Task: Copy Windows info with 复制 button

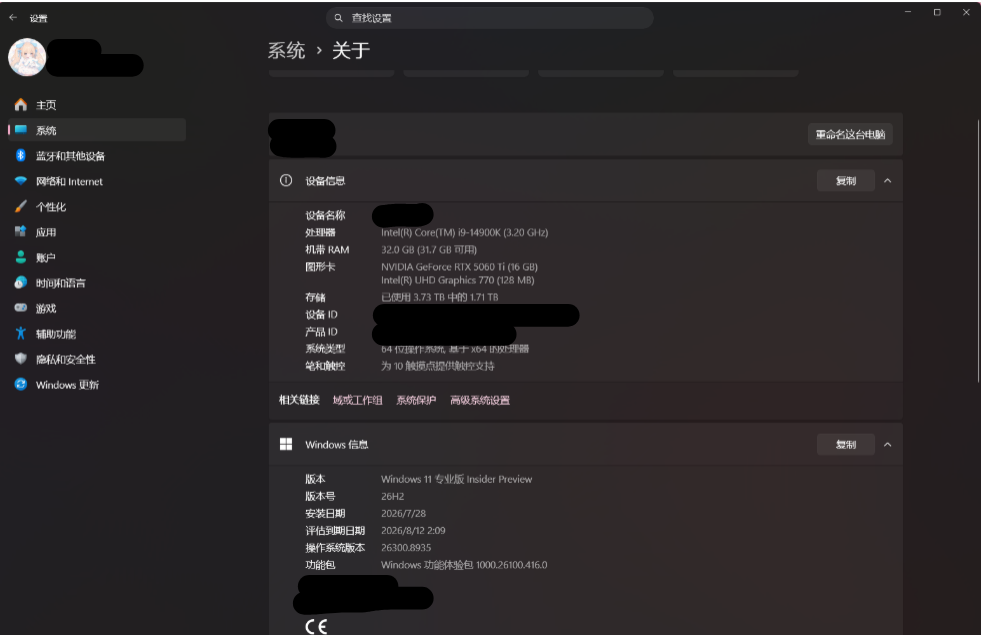Action: (x=845, y=445)
